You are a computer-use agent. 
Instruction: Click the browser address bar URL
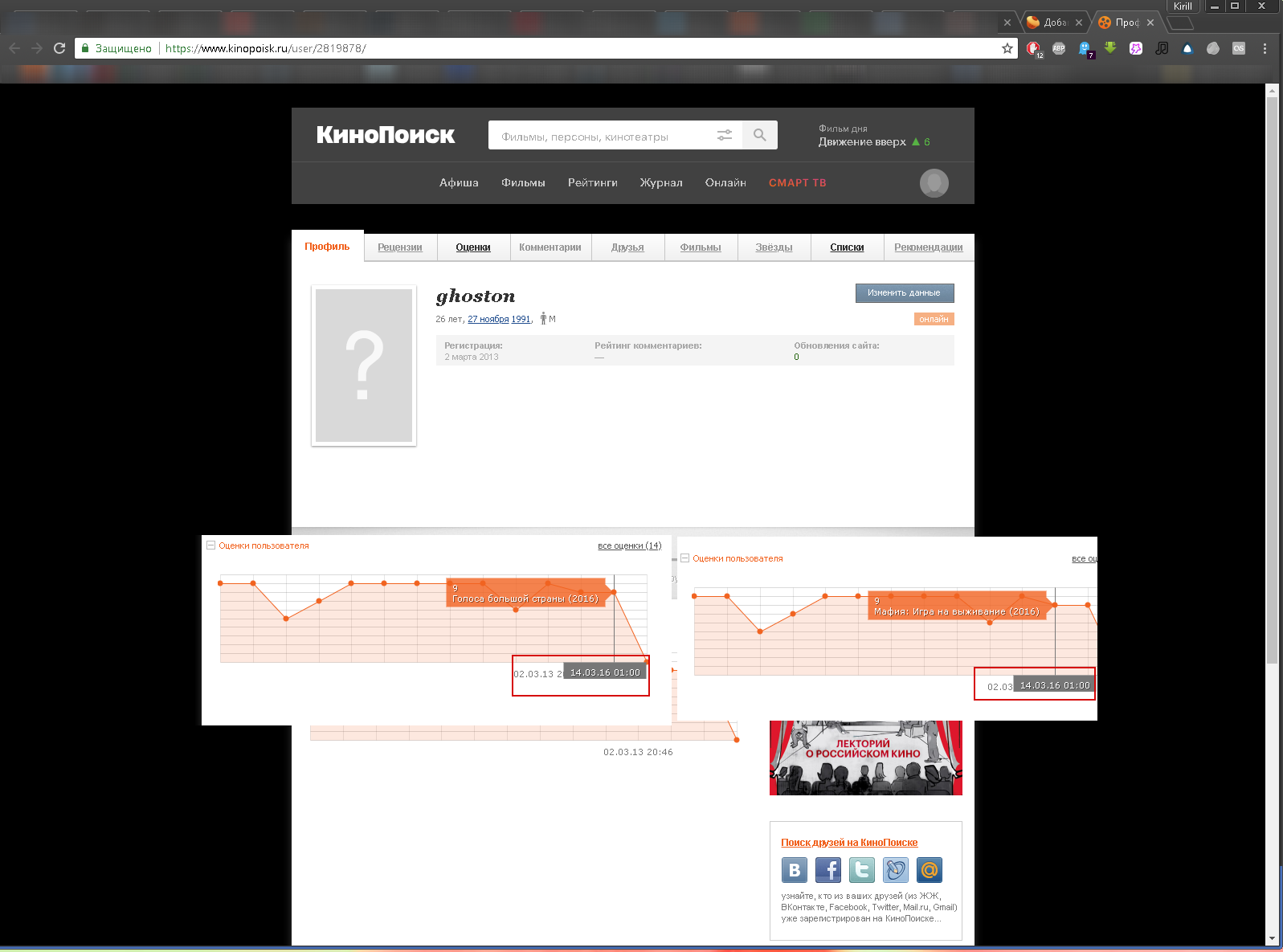tap(265, 48)
